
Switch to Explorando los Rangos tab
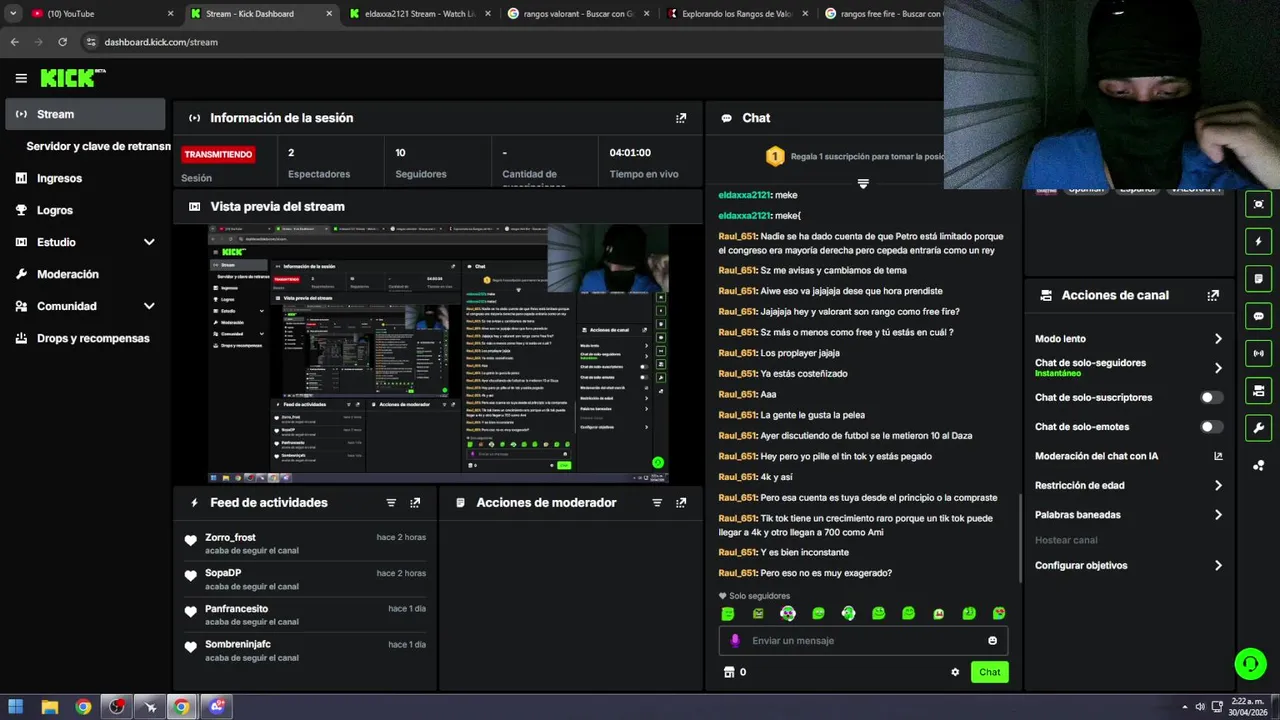737,14
